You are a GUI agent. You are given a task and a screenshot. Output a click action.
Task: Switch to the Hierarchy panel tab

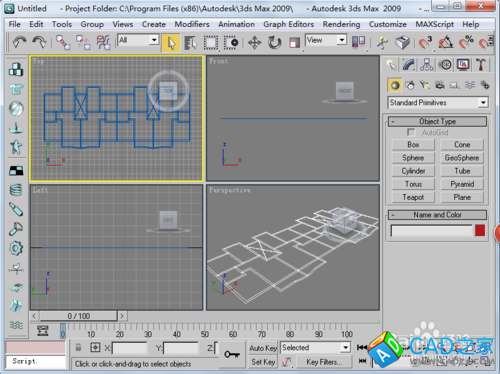pos(427,65)
